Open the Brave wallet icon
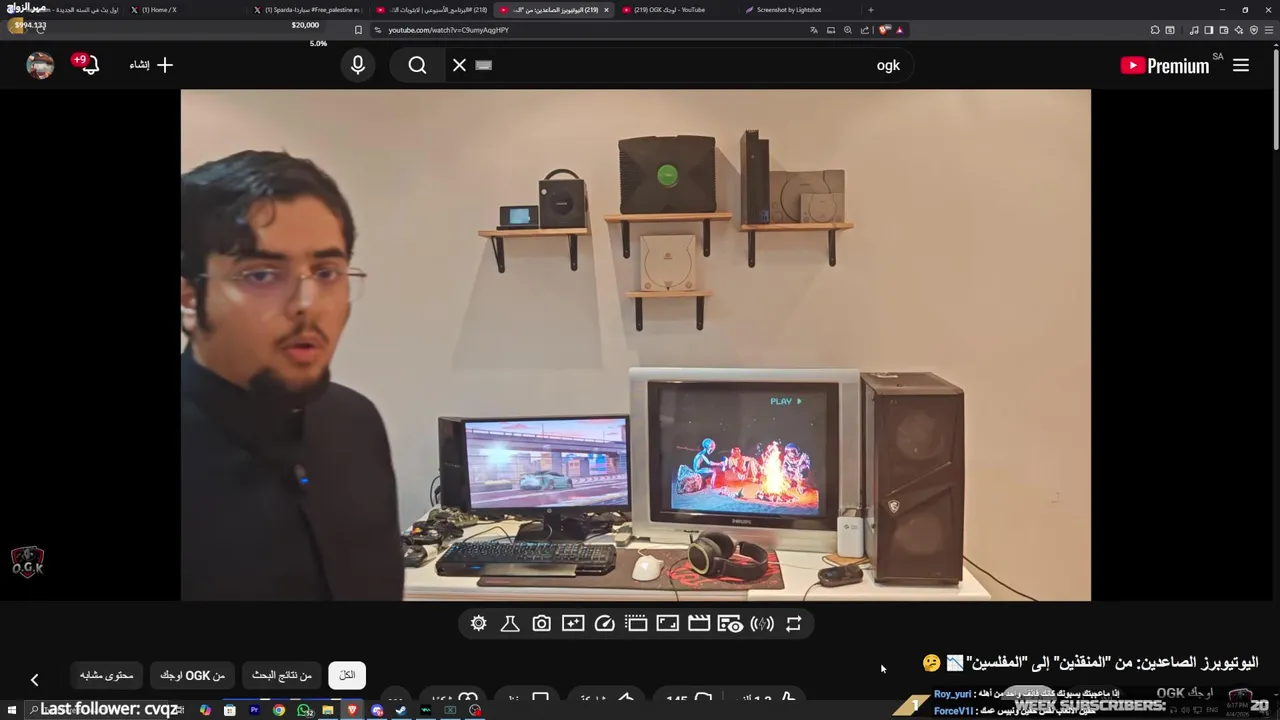 tap(1223, 30)
